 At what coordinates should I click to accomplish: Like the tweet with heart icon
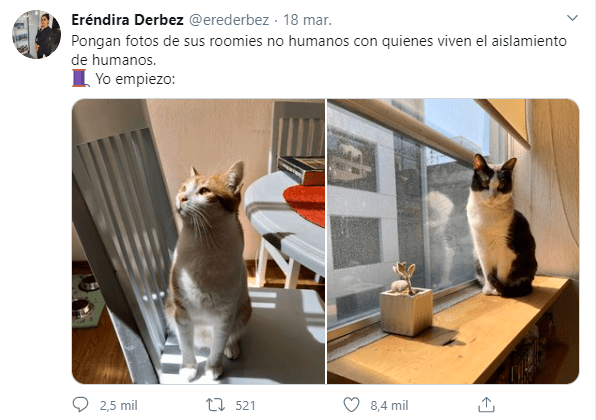point(351,405)
